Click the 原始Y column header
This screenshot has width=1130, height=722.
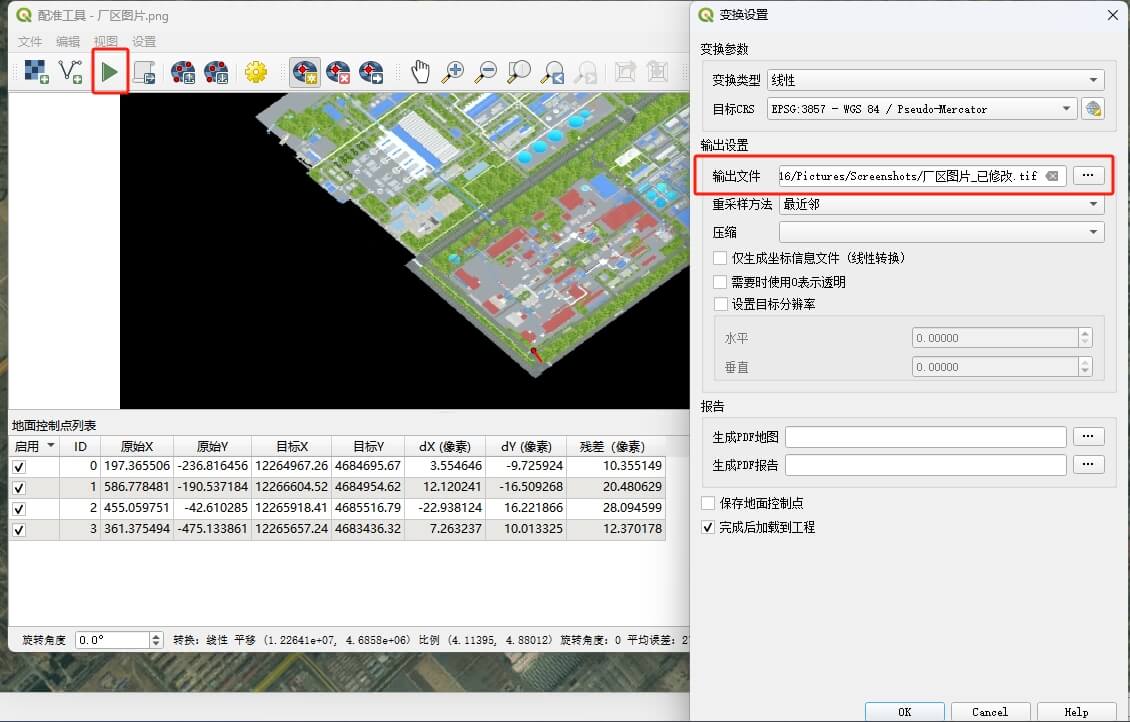[x=212, y=447]
